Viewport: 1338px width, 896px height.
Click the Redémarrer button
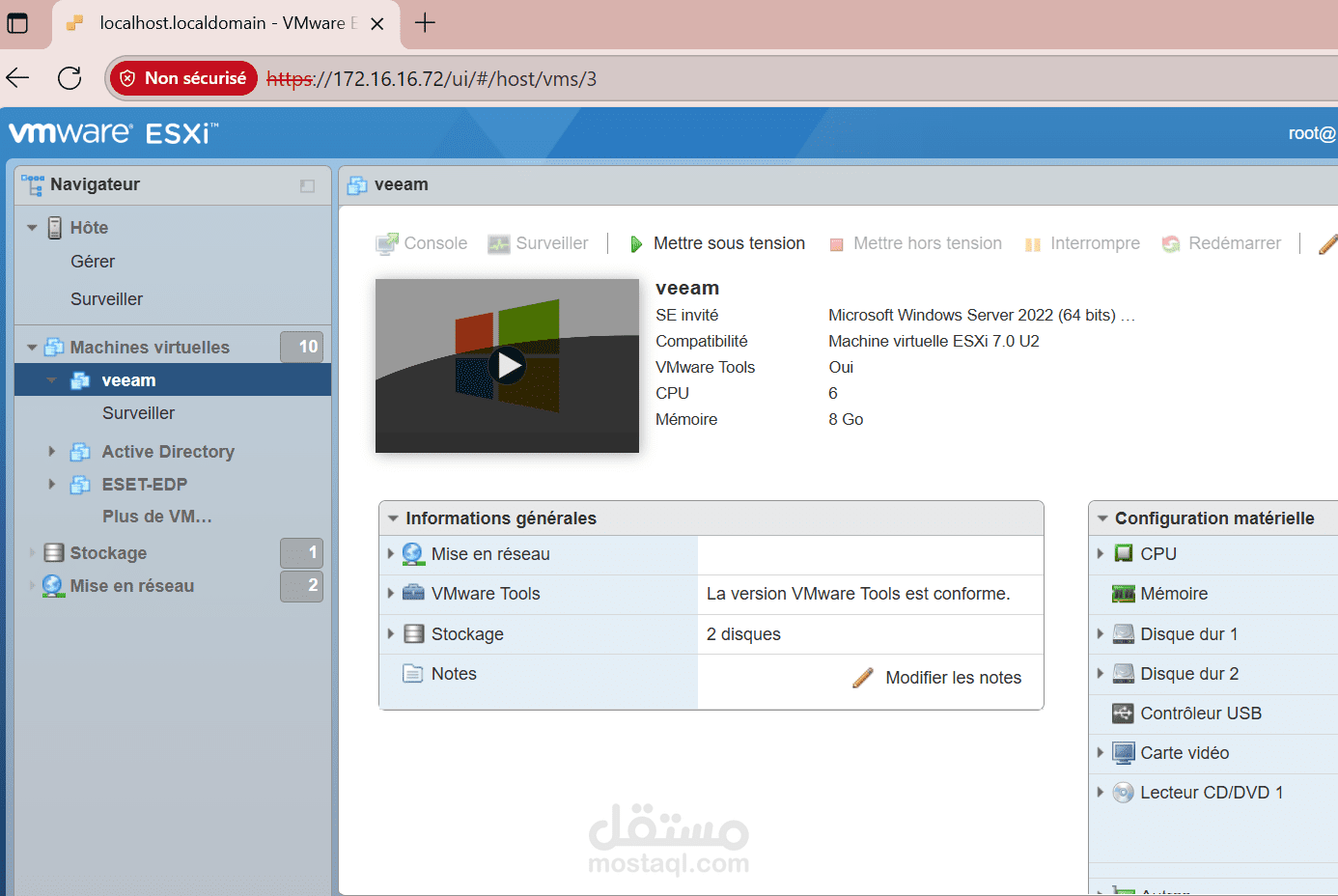pos(1221,243)
